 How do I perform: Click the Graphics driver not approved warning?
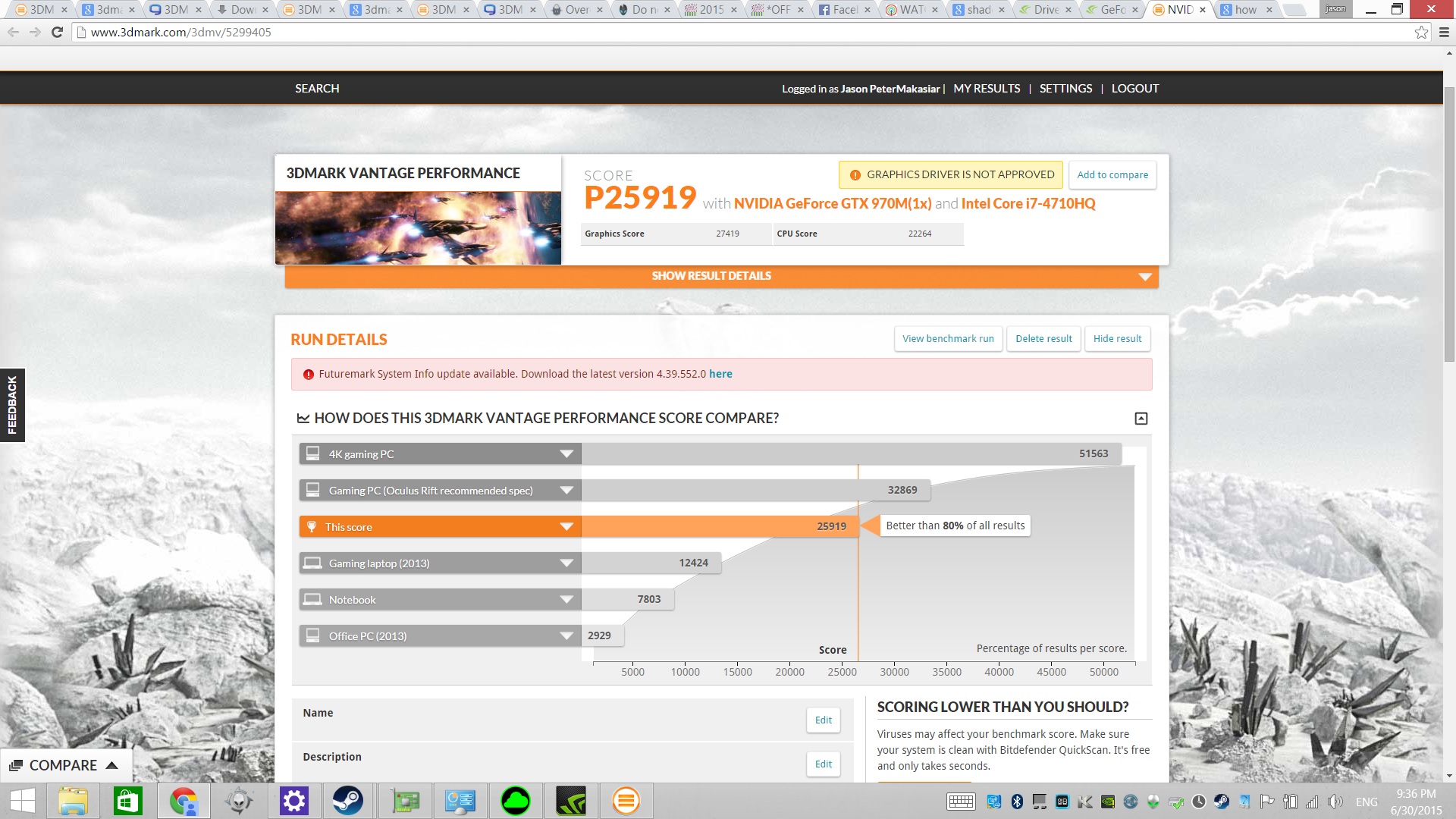click(951, 175)
